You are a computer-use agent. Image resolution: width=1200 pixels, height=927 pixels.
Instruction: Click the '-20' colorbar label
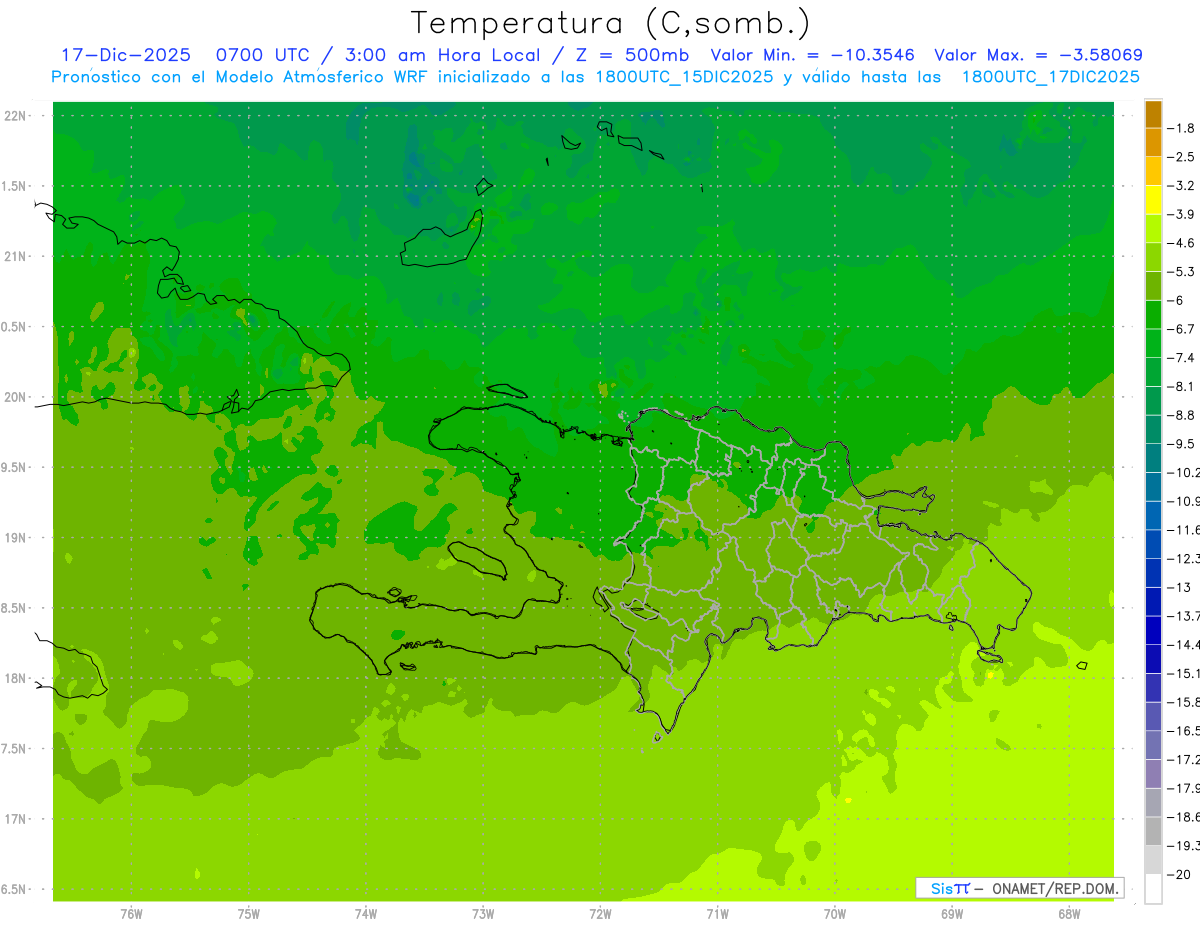[1179, 874]
